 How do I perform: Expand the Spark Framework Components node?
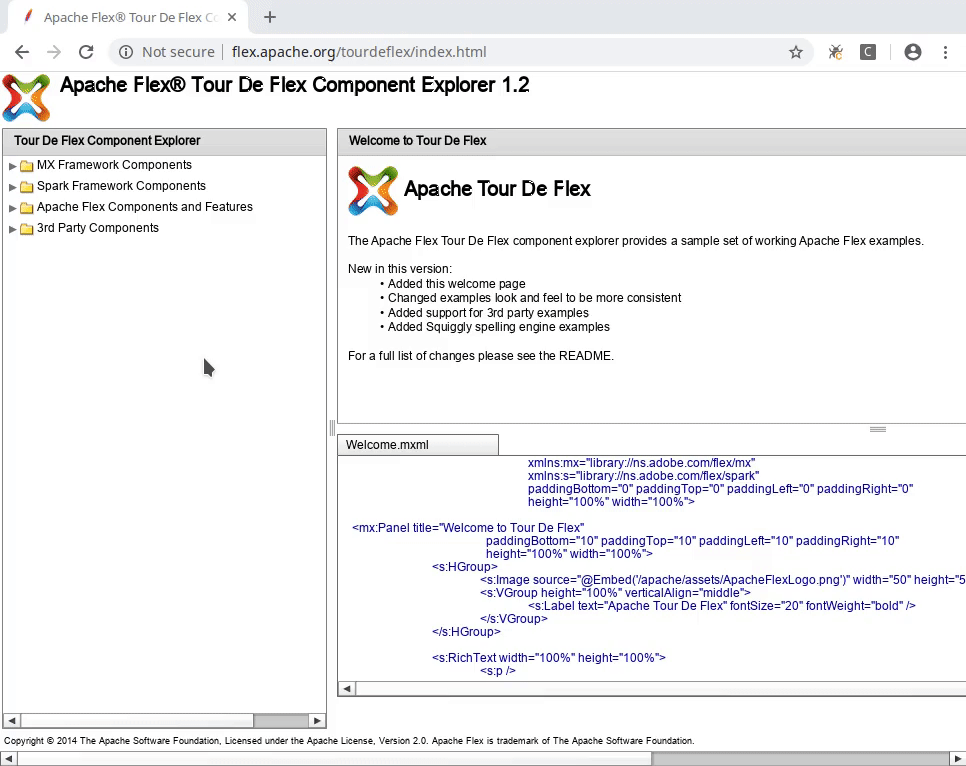[12, 187]
